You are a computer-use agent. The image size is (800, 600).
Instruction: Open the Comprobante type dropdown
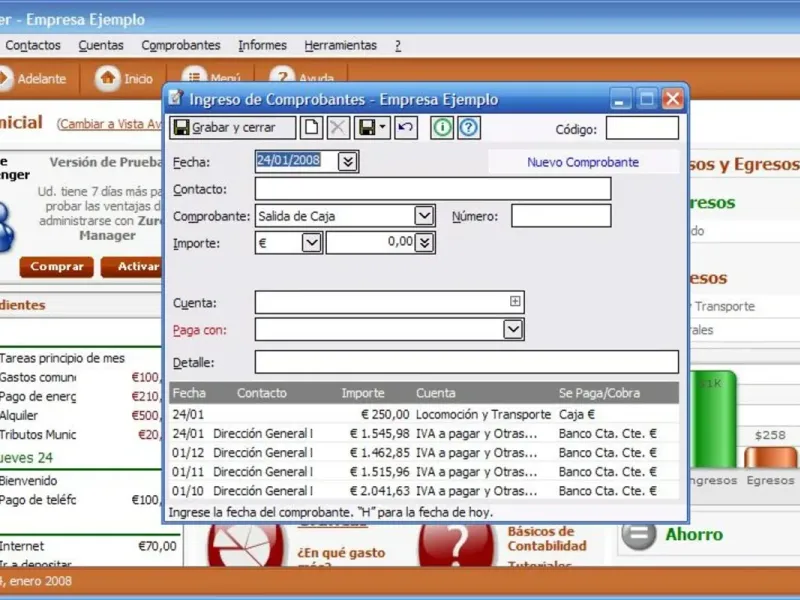point(424,215)
